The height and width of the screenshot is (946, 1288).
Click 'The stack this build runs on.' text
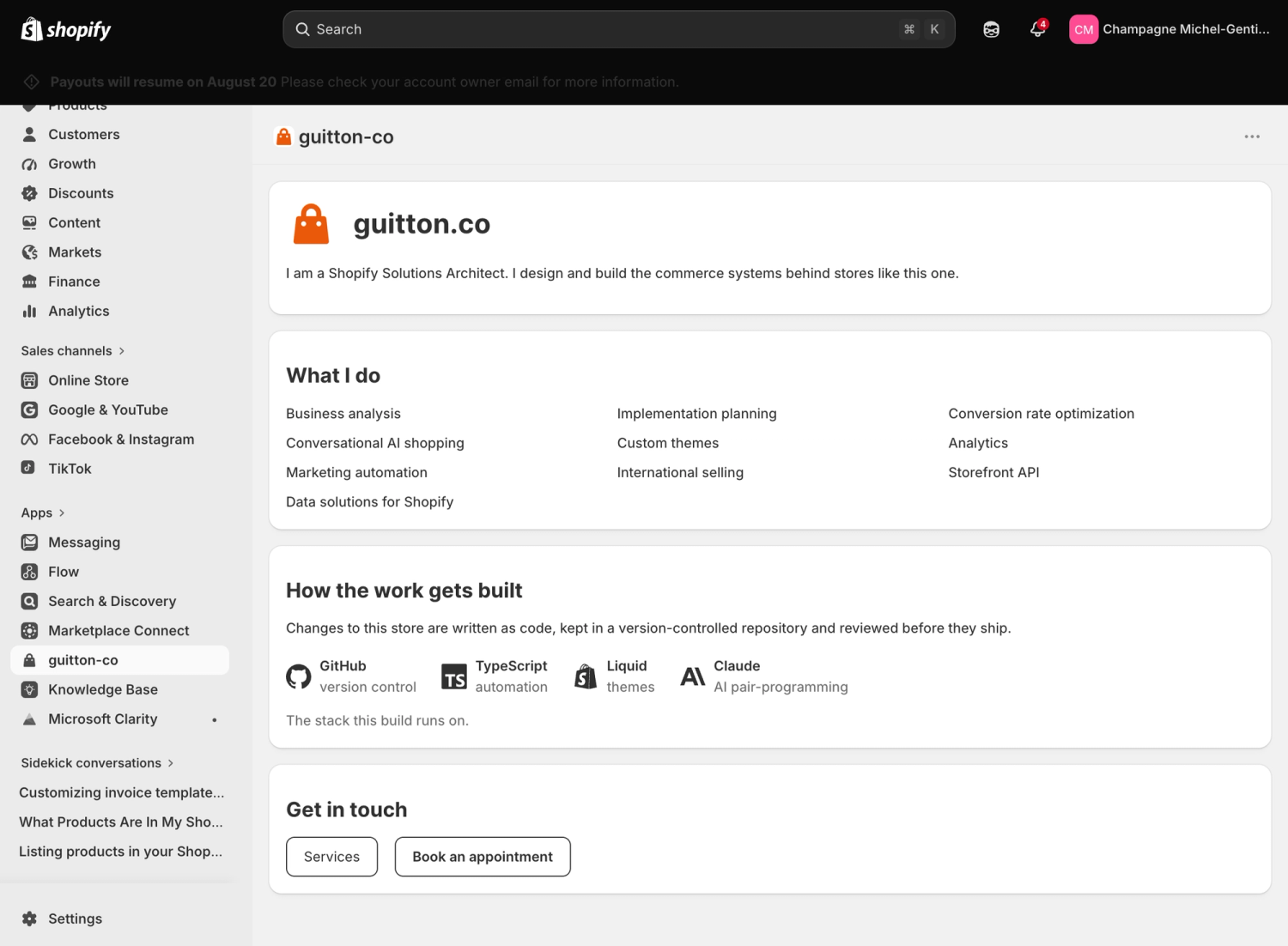[377, 721]
